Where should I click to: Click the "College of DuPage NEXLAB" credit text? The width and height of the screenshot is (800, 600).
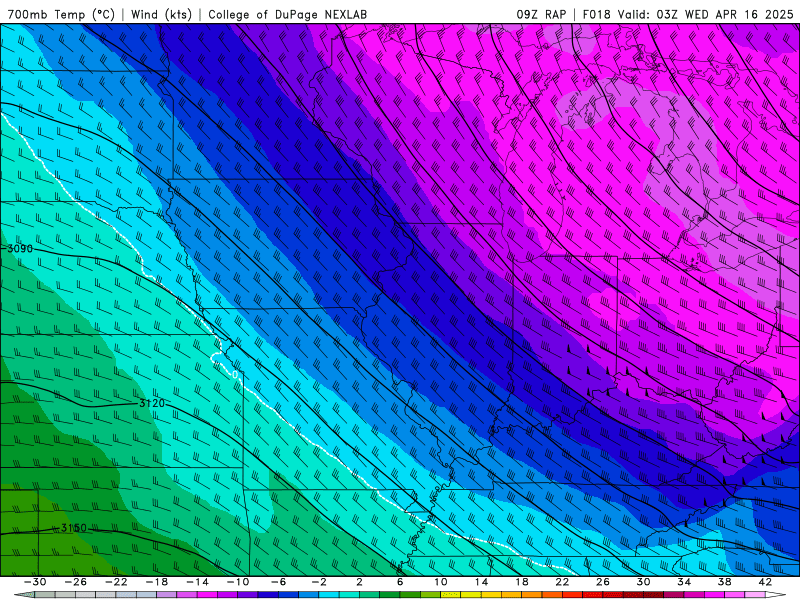point(287,14)
